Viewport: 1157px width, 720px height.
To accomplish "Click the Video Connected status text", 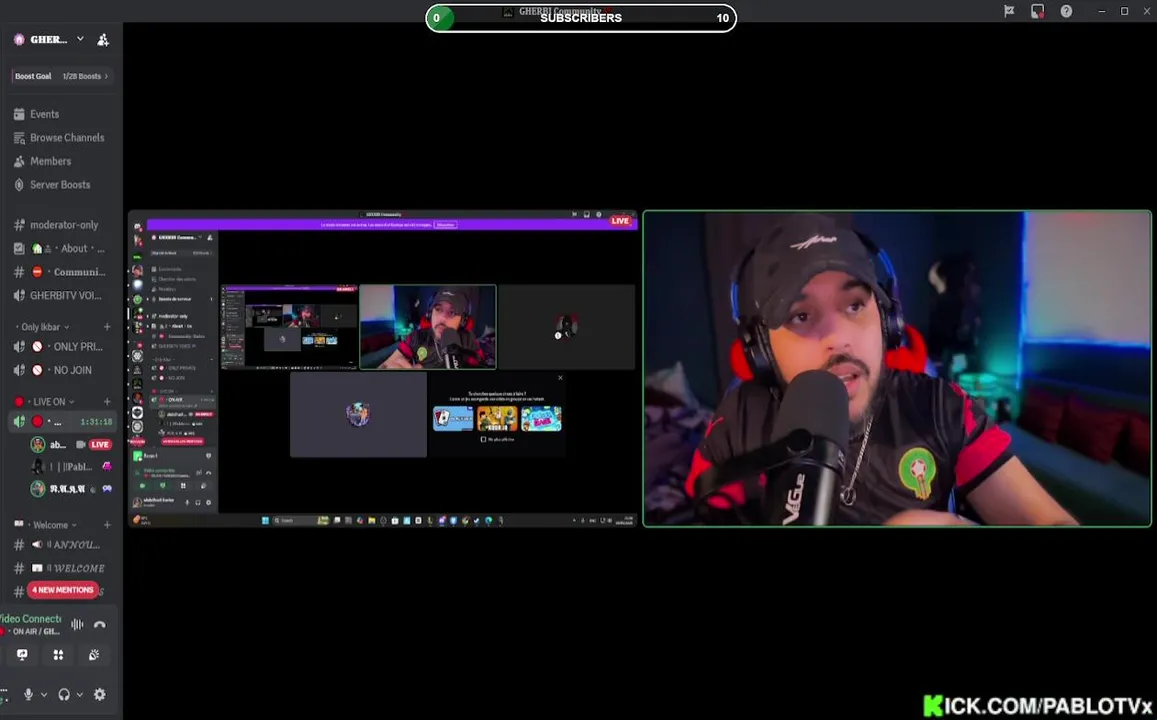I will point(31,619).
